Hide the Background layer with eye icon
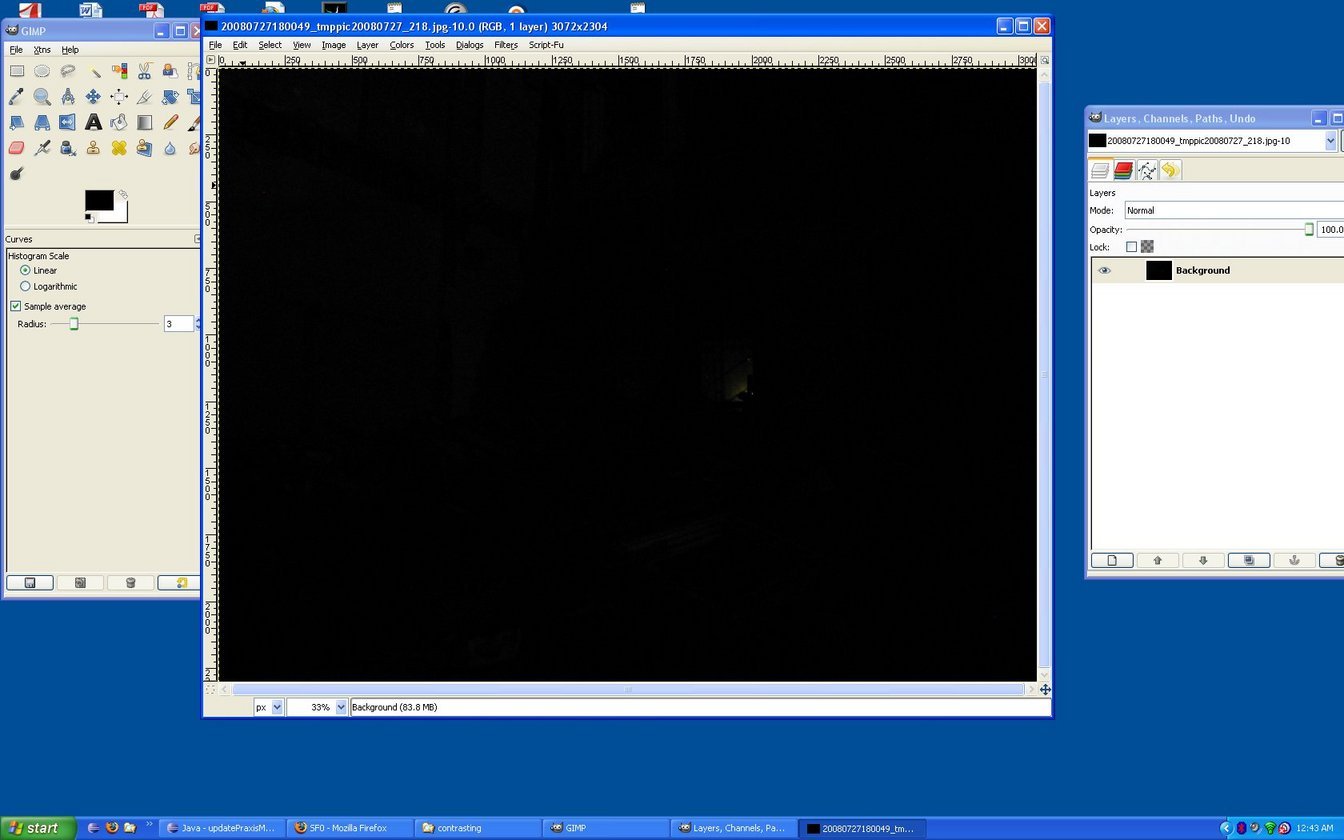The image size is (1344, 840). click(1104, 271)
